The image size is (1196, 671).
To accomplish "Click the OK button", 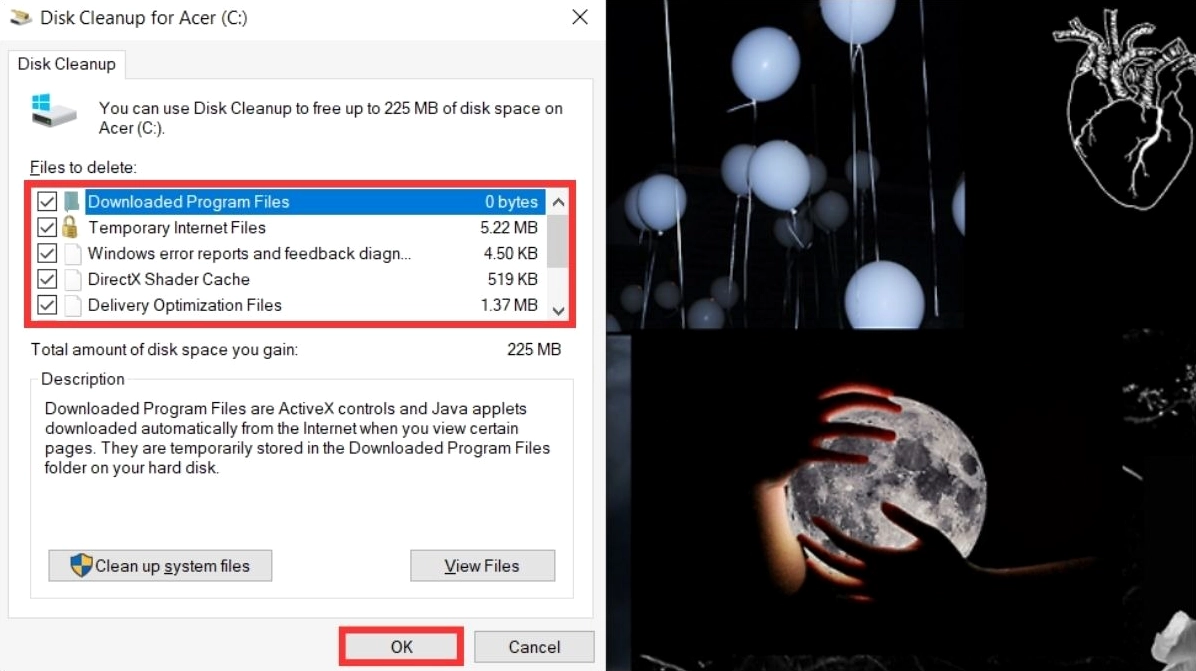I will [x=401, y=647].
